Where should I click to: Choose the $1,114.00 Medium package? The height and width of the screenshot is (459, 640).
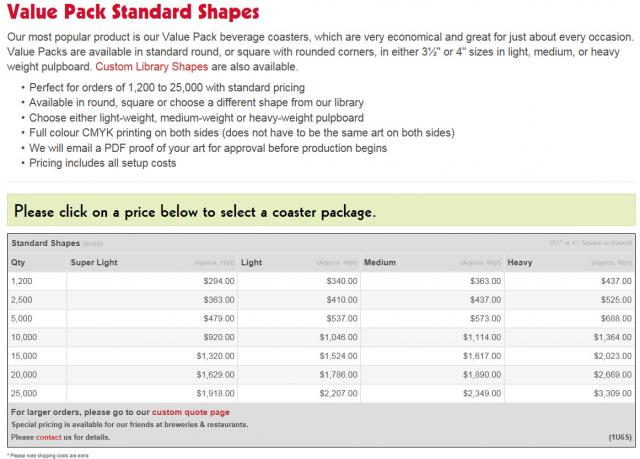[x=481, y=336]
